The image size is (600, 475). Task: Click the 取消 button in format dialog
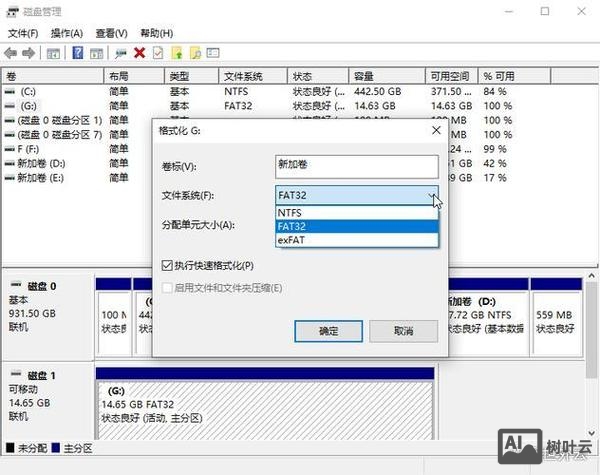(x=403, y=331)
